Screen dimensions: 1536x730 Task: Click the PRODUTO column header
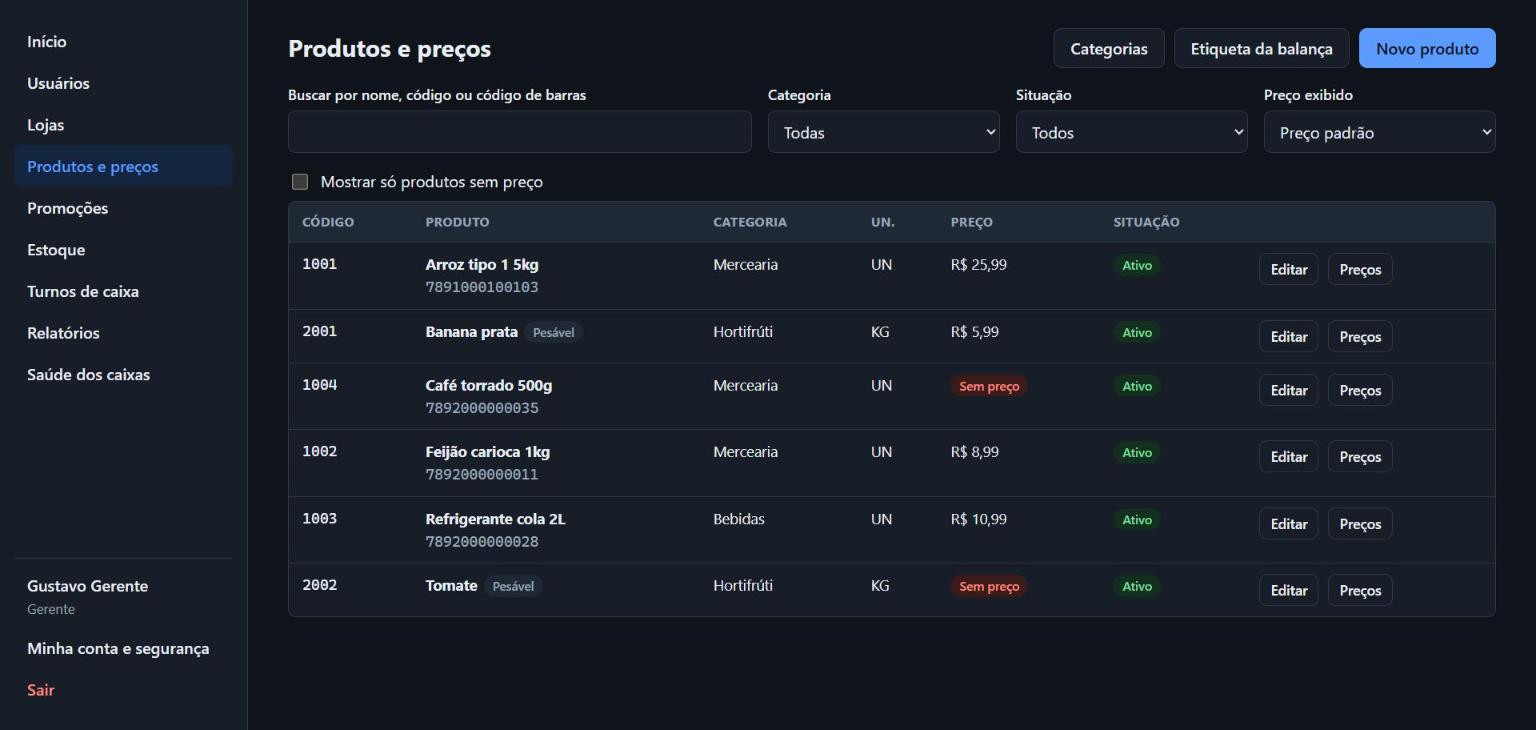458,222
